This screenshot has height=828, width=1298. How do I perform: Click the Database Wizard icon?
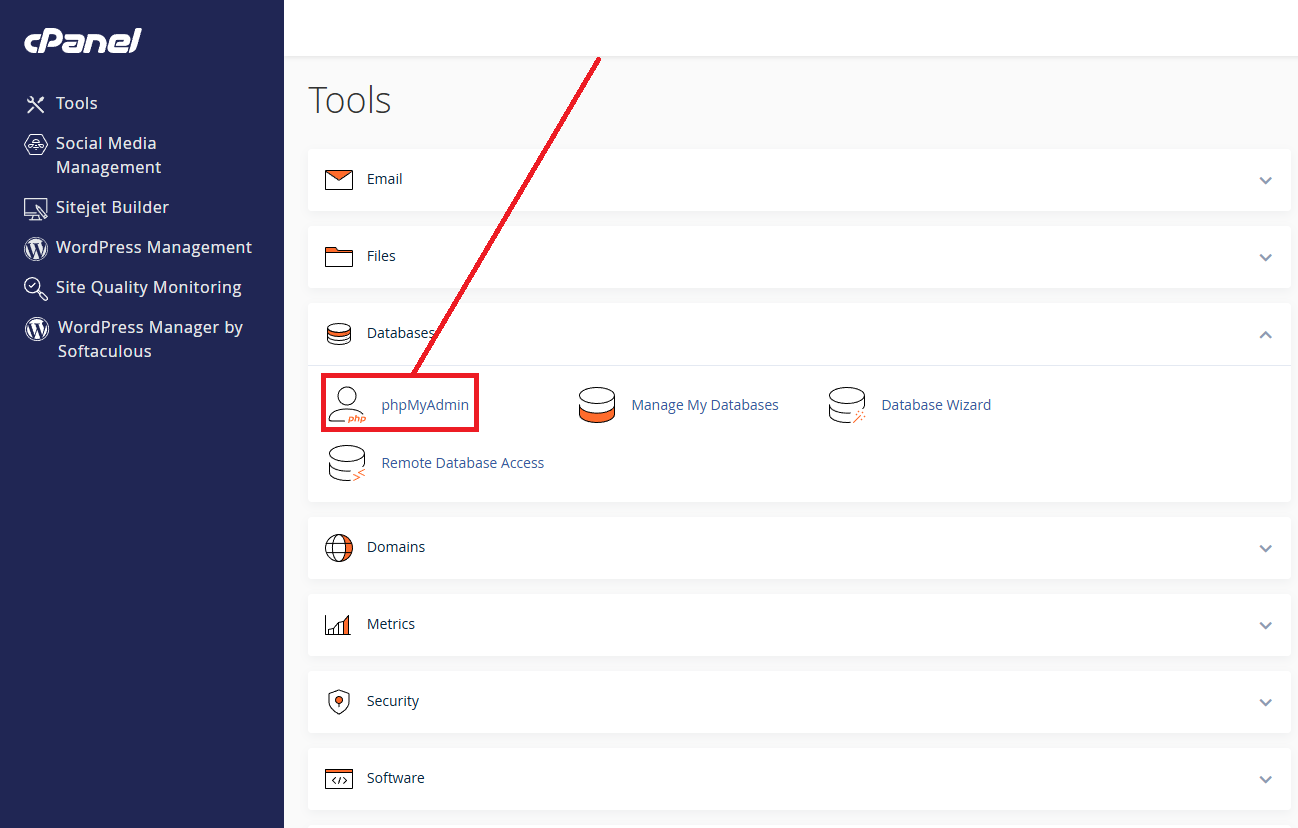coord(847,405)
